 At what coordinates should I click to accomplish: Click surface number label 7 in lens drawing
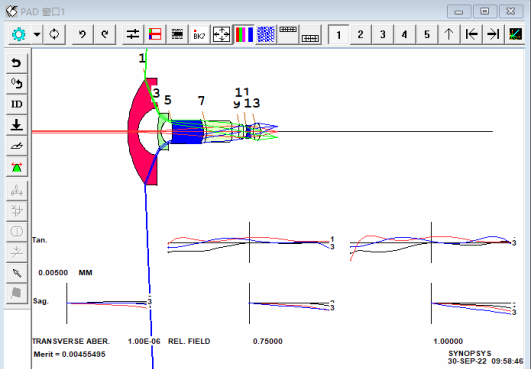click(x=201, y=101)
